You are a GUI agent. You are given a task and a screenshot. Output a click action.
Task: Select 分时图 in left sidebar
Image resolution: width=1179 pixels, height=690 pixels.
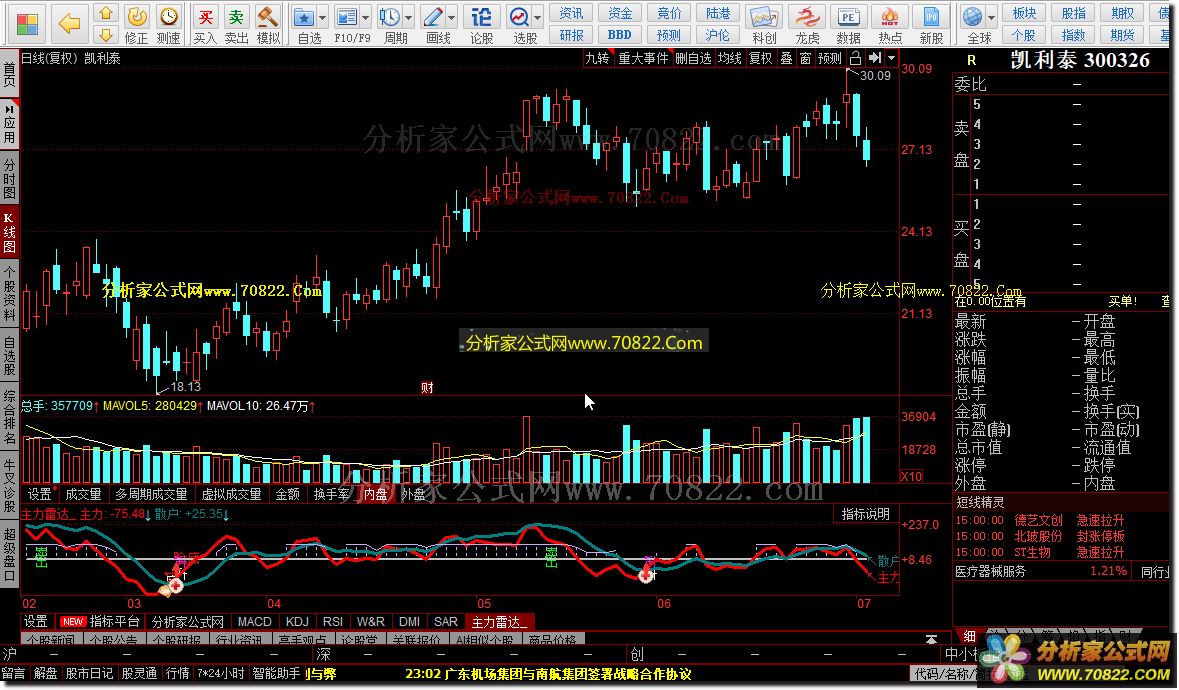(9, 179)
